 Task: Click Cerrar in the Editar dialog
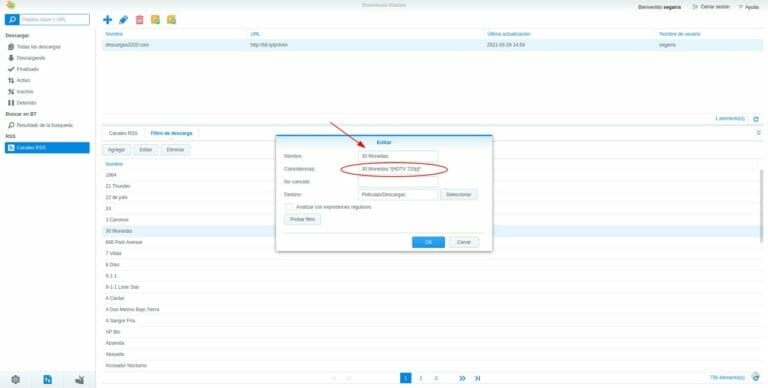pos(463,242)
